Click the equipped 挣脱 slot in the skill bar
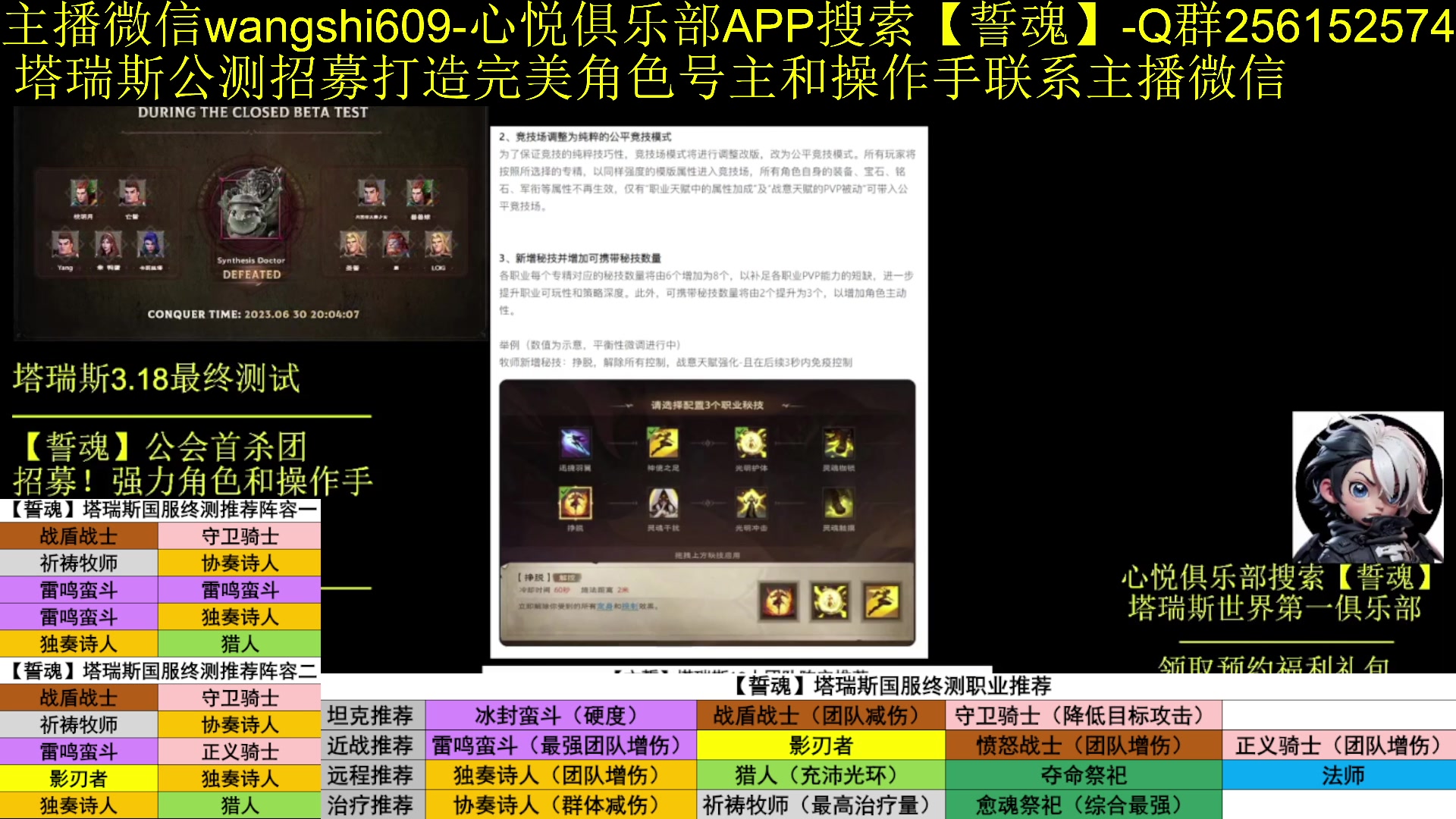The height and width of the screenshot is (819, 1456). pos(779,602)
